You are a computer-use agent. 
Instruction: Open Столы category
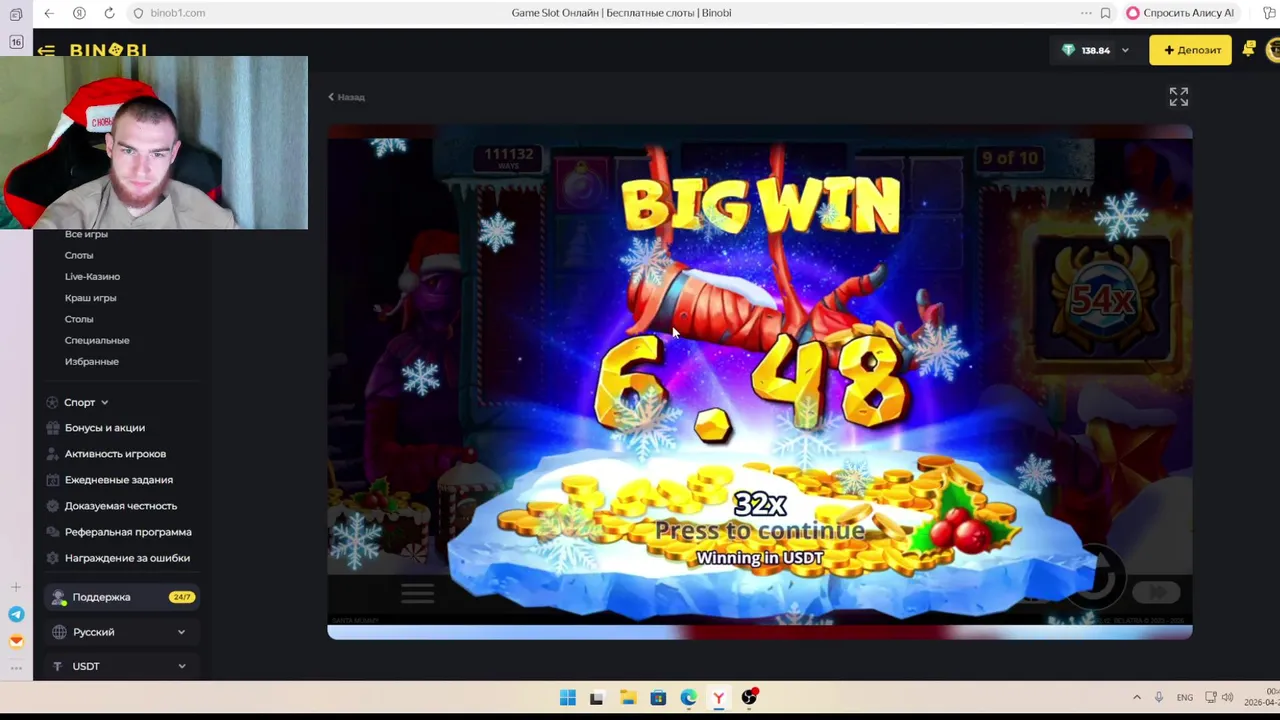pos(79,319)
